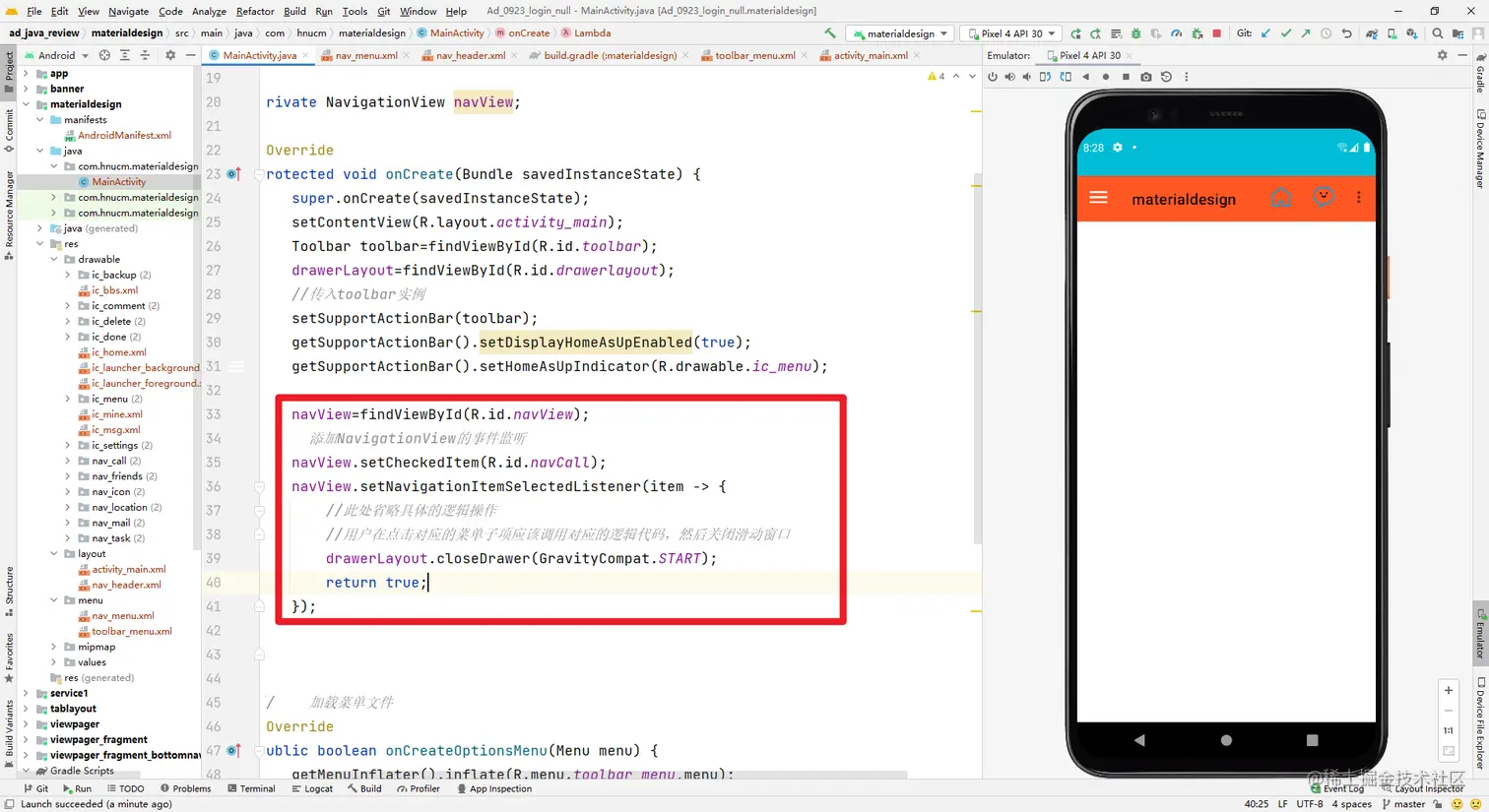Click the Git Commit checkmark icon

pos(1285,33)
